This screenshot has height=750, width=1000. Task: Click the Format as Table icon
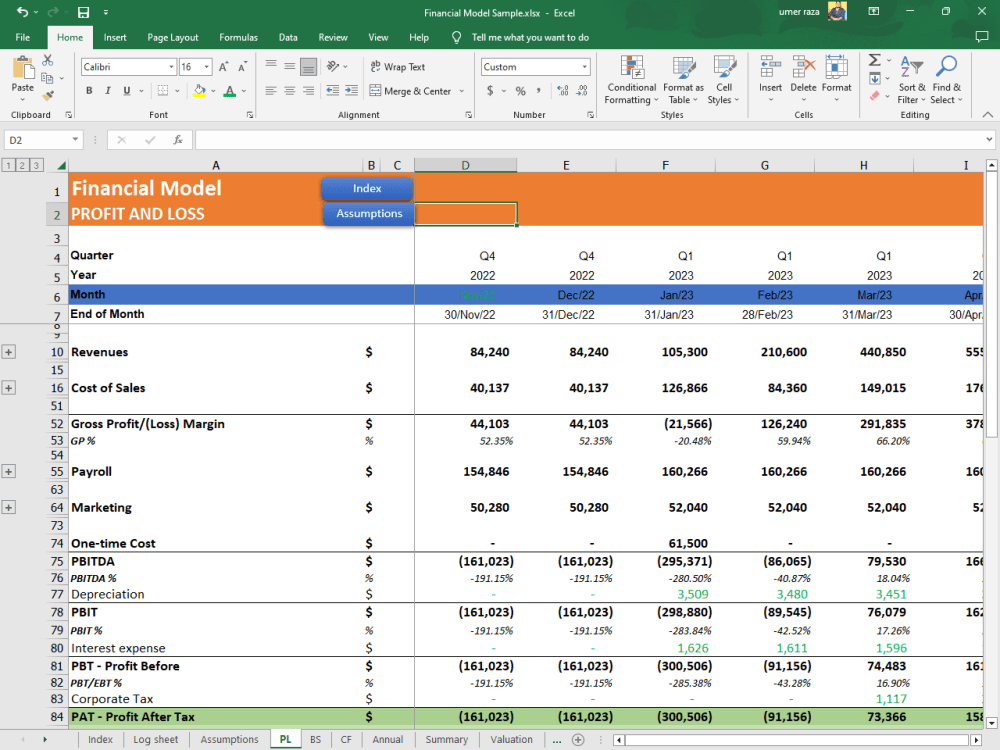point(683,80)
